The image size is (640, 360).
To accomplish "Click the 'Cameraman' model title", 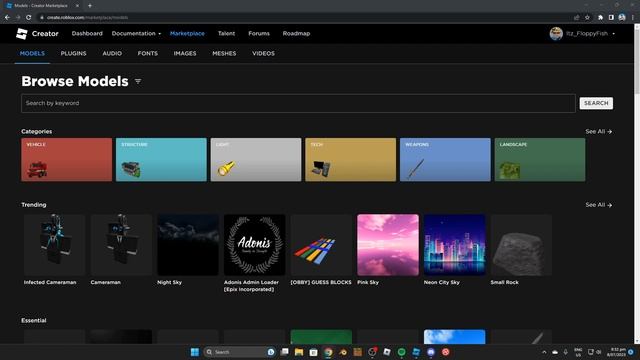I will (105, 282).
